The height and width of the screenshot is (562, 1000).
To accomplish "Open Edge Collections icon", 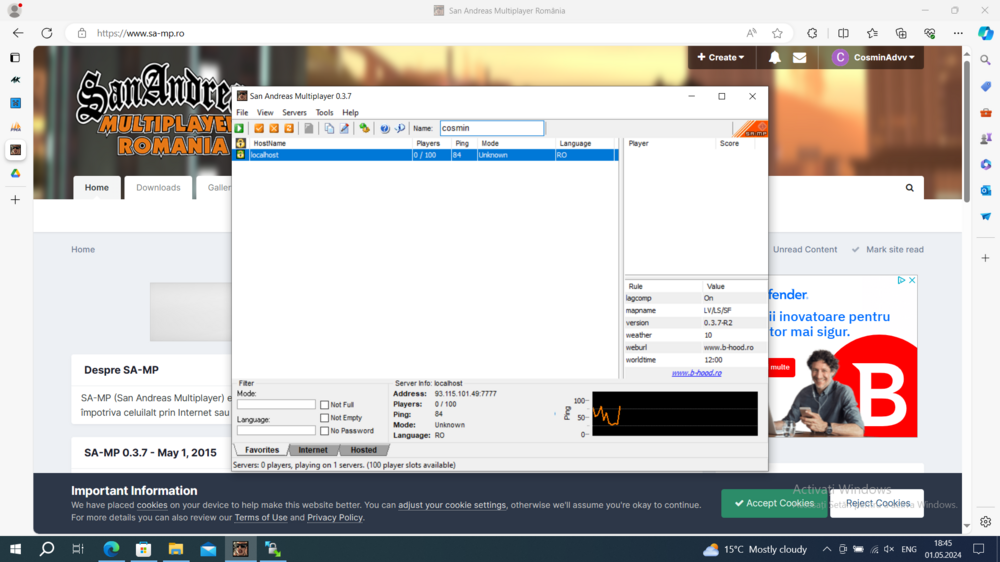I will (901, 33).
